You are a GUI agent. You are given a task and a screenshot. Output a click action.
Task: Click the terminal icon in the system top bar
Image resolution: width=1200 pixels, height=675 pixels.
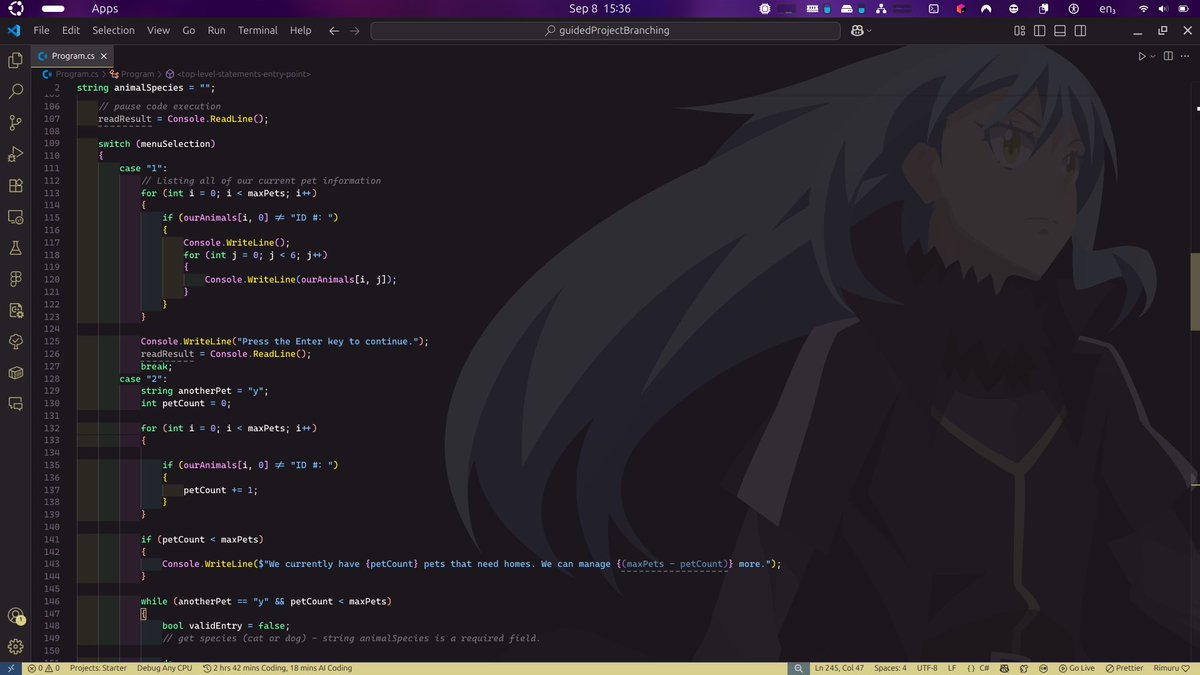(932, 8)
